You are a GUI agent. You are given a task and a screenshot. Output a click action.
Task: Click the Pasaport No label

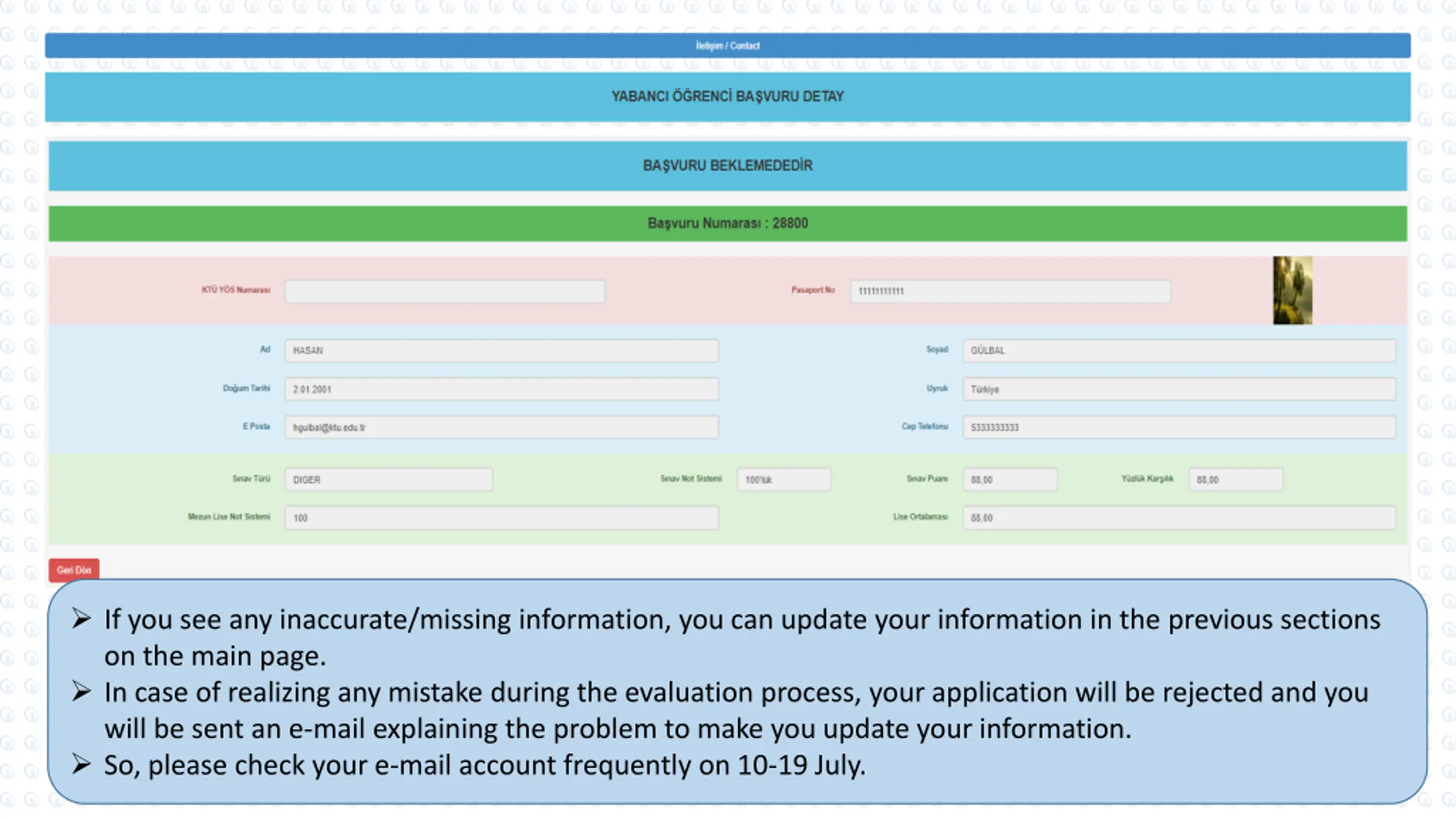(x=813, y=290)
